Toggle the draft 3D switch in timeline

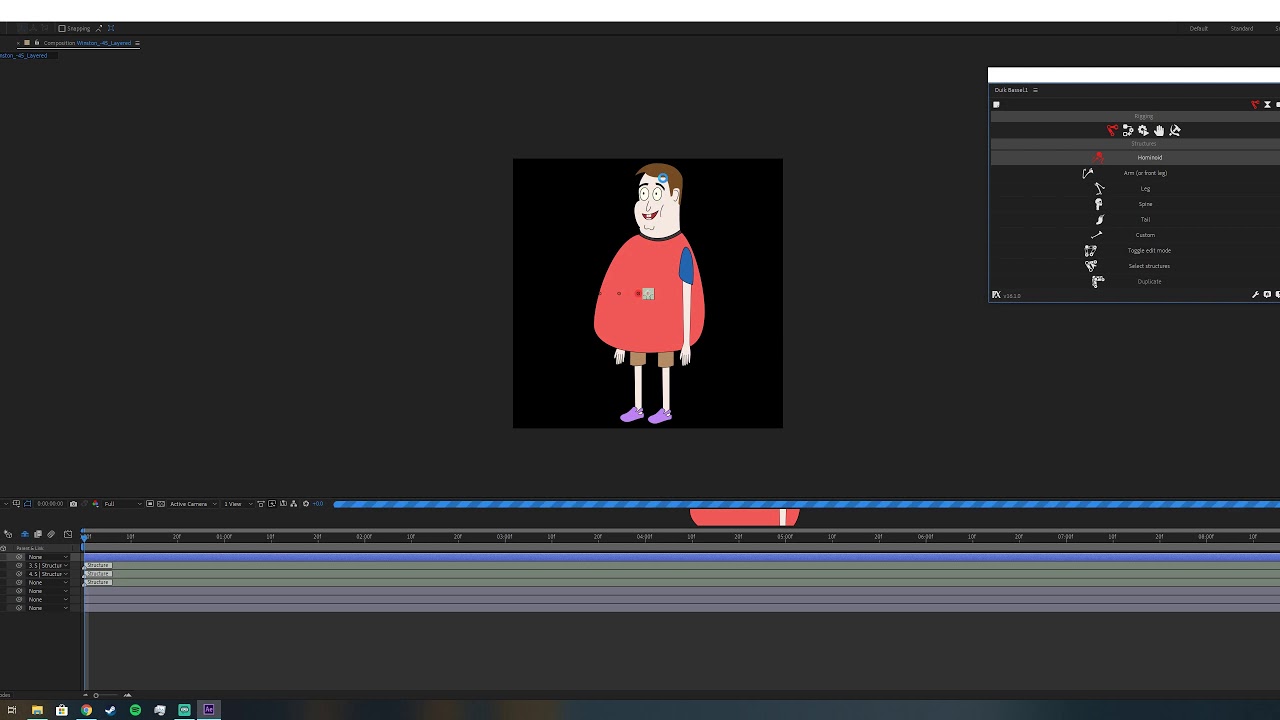8,534
